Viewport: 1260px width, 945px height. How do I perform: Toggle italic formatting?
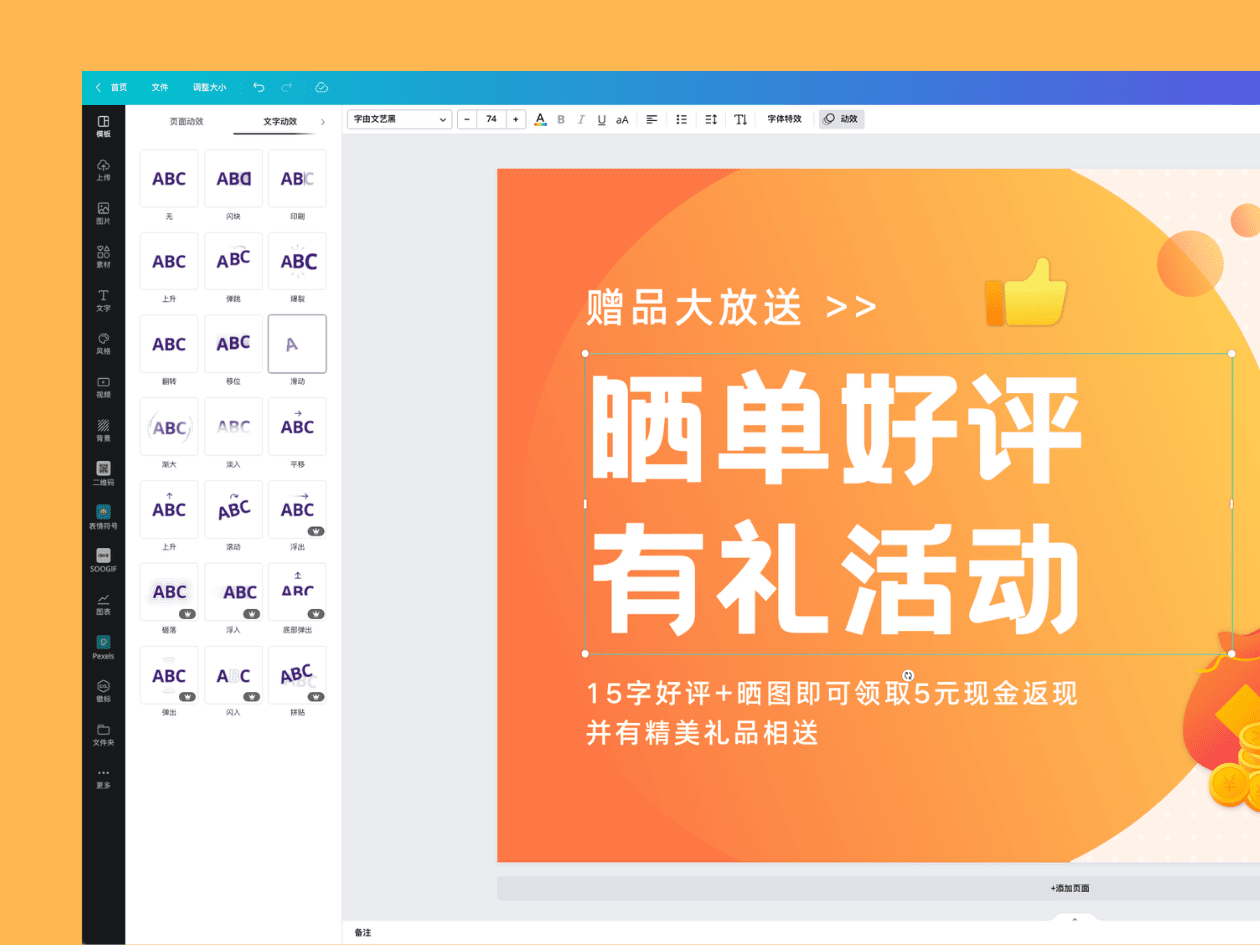coord(581,119)
